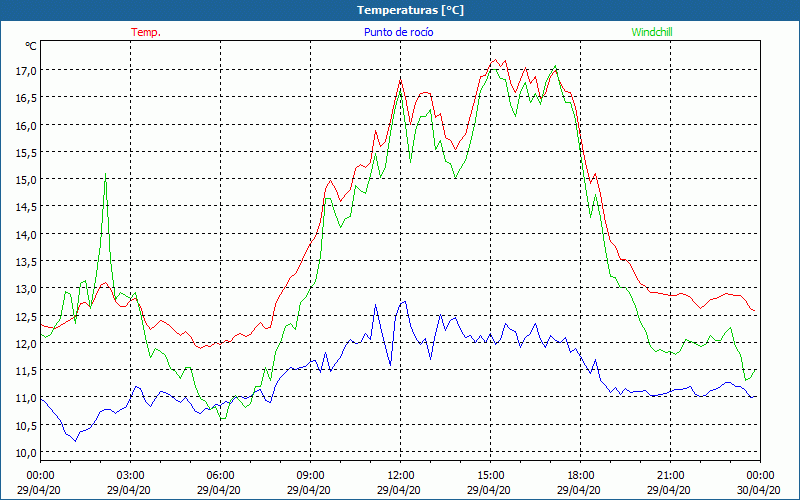Select the 10,5 y-axis value
Image resolution: width=800 pixels, height=500 pixels.
click(26, 426)
